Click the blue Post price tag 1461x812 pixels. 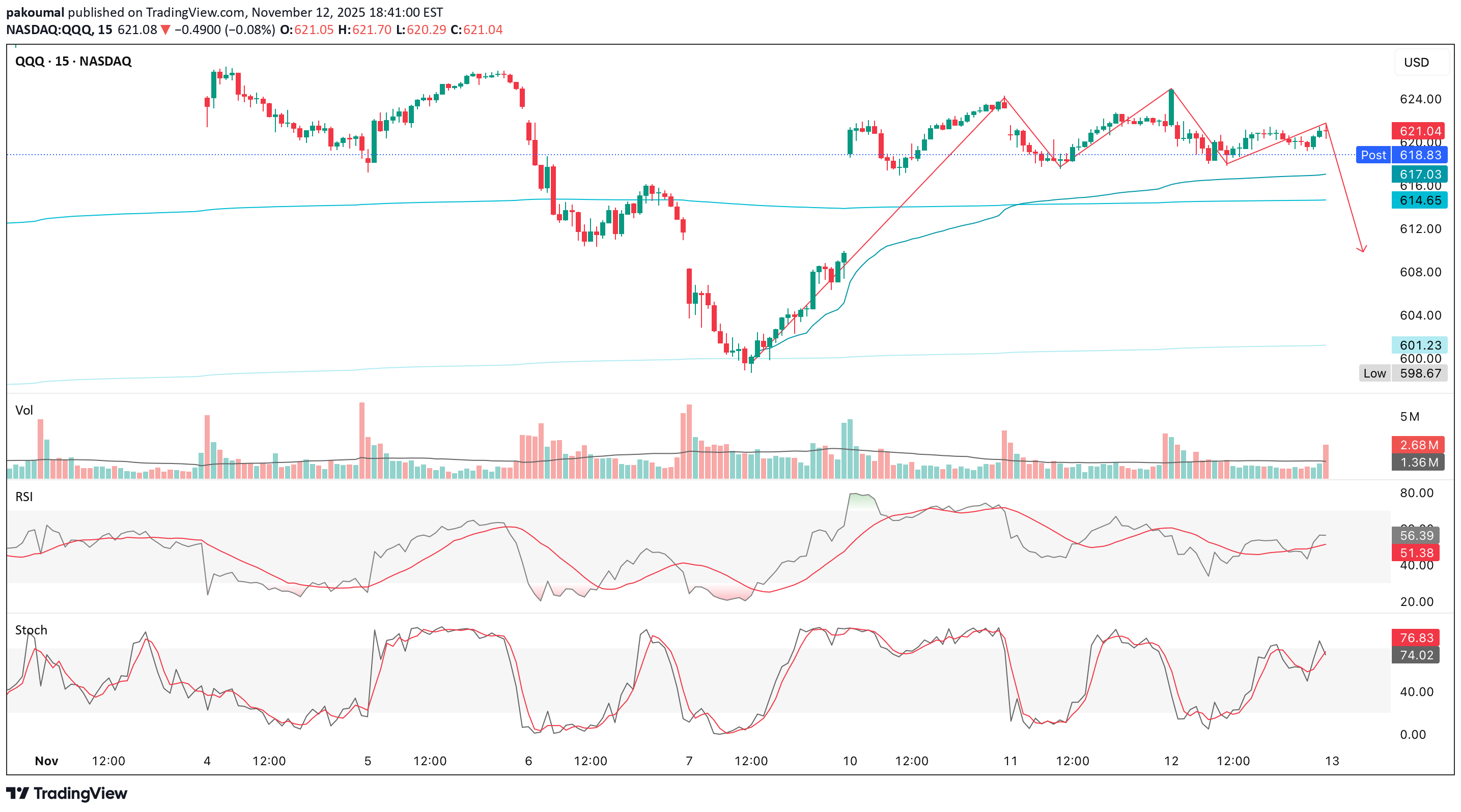coord(1372,155)
